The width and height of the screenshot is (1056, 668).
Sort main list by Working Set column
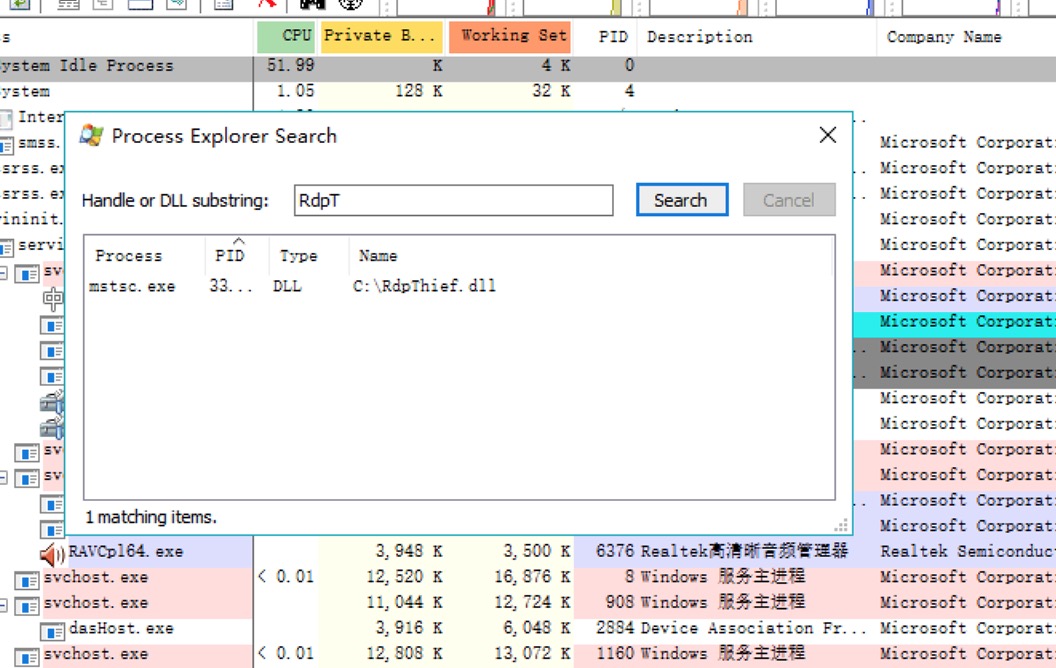click(x=510, y=36)
